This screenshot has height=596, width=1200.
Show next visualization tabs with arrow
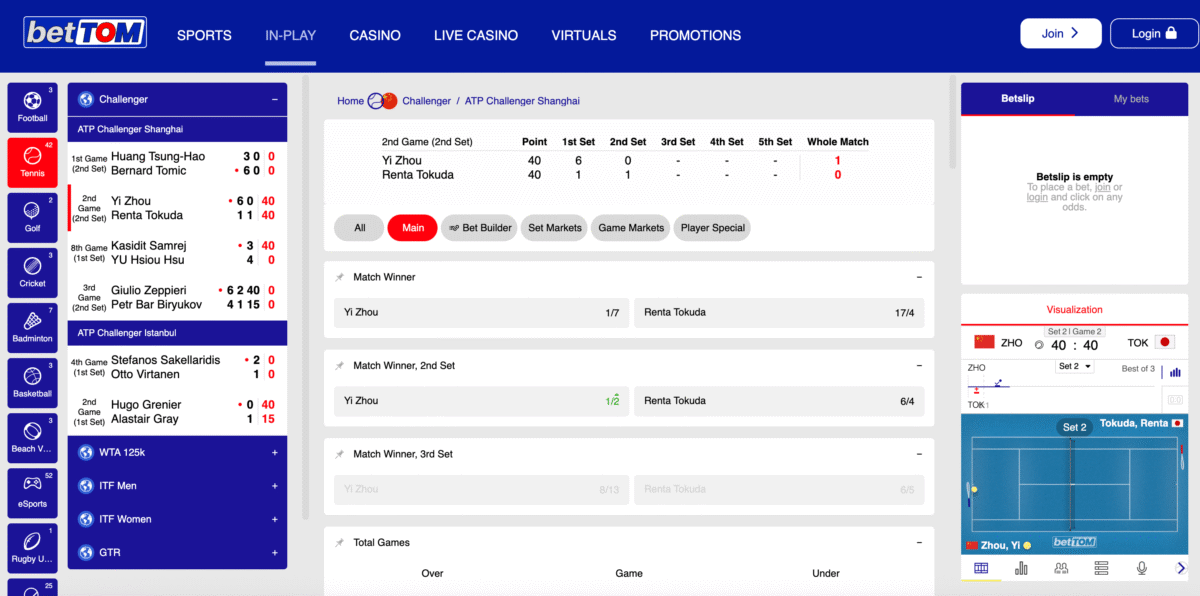[x=1180, y=568]
